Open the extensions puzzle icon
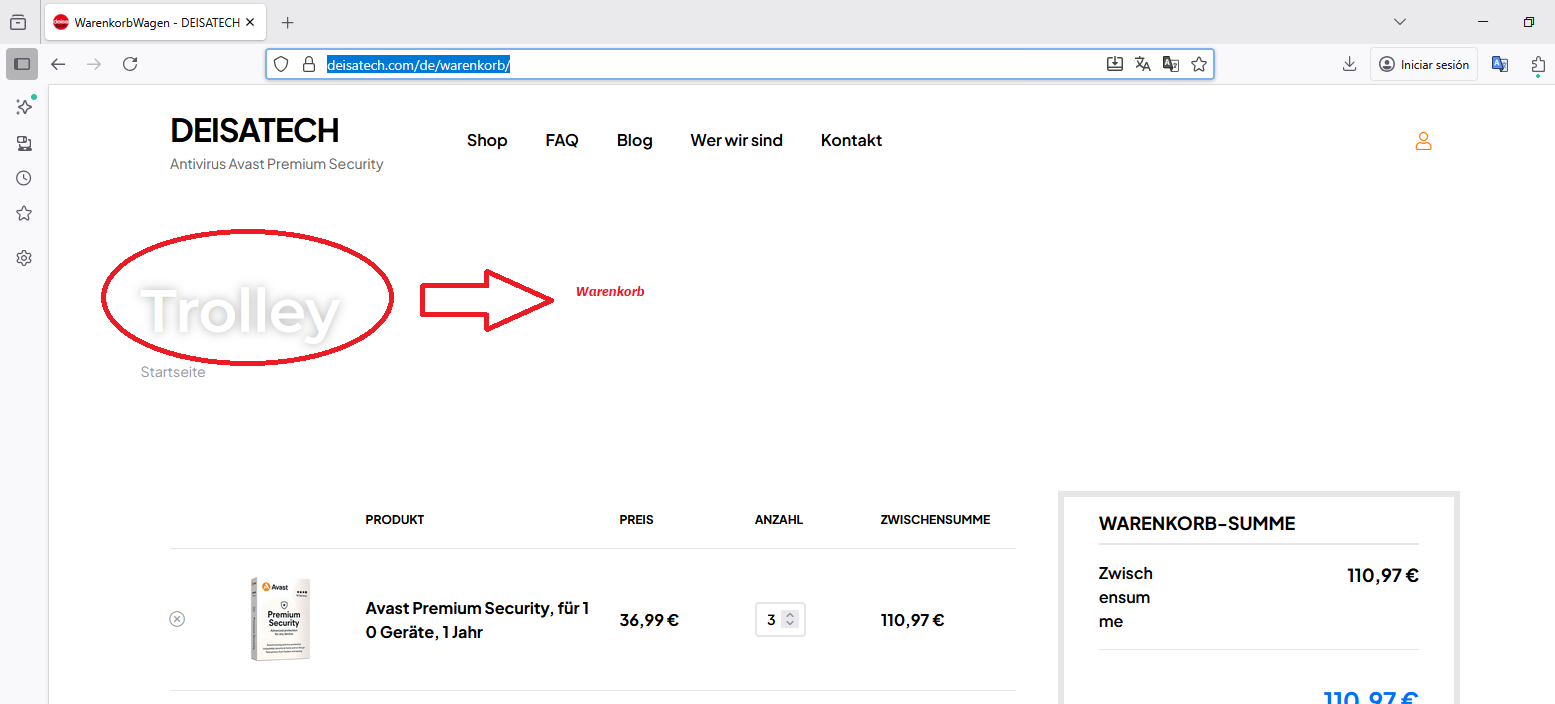This screenshot has width=1555, height=704. (x=1538, y=64)
